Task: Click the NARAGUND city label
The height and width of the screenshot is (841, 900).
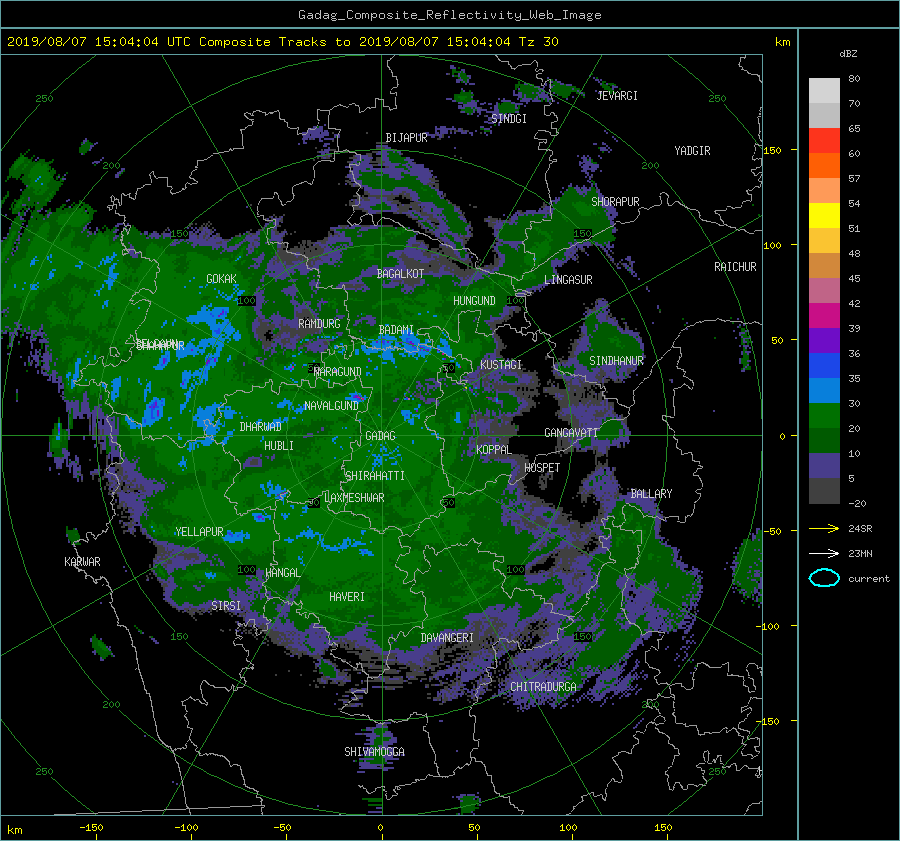Action: pos(338,372)
